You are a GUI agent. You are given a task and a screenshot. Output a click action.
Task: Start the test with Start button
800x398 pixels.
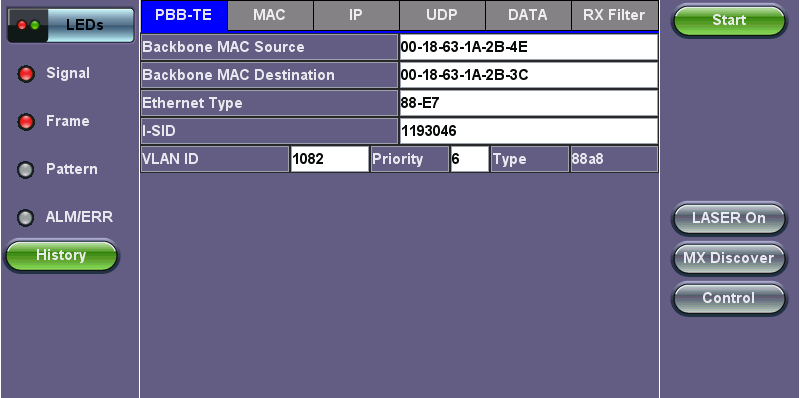(729, 20)
